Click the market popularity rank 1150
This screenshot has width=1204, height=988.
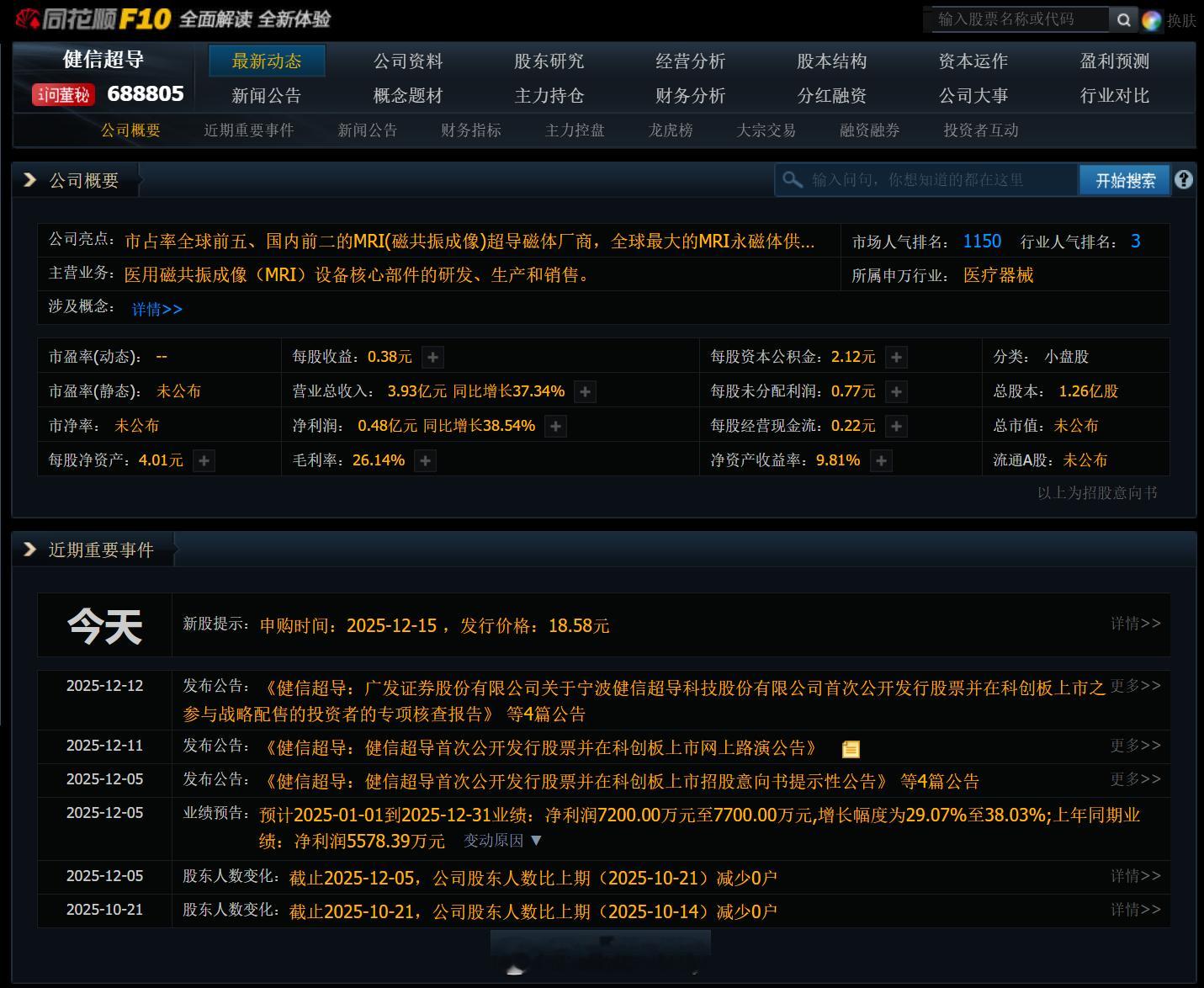click(x=982, y=242)
